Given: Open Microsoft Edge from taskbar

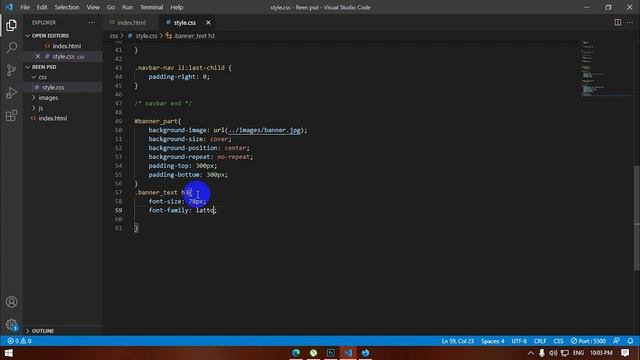Looking at the screenshot, I should pos(296,353).
